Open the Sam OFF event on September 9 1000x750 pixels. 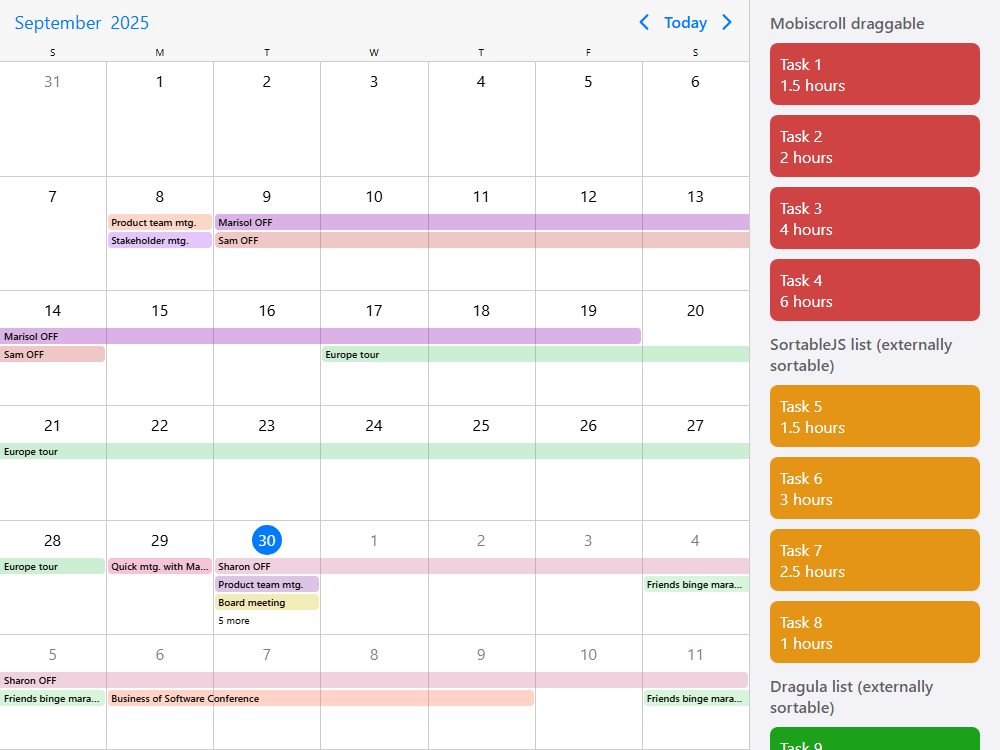[x=480, y=240]
